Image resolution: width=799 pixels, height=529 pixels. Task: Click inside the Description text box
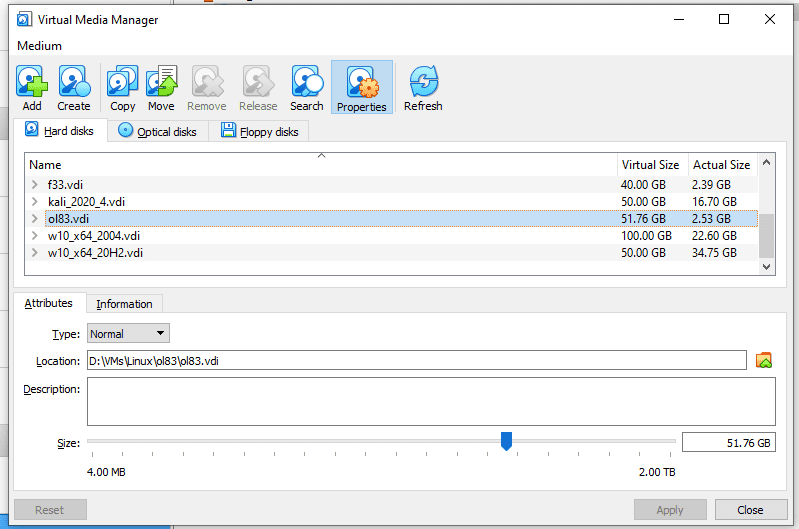pos(430,401)
